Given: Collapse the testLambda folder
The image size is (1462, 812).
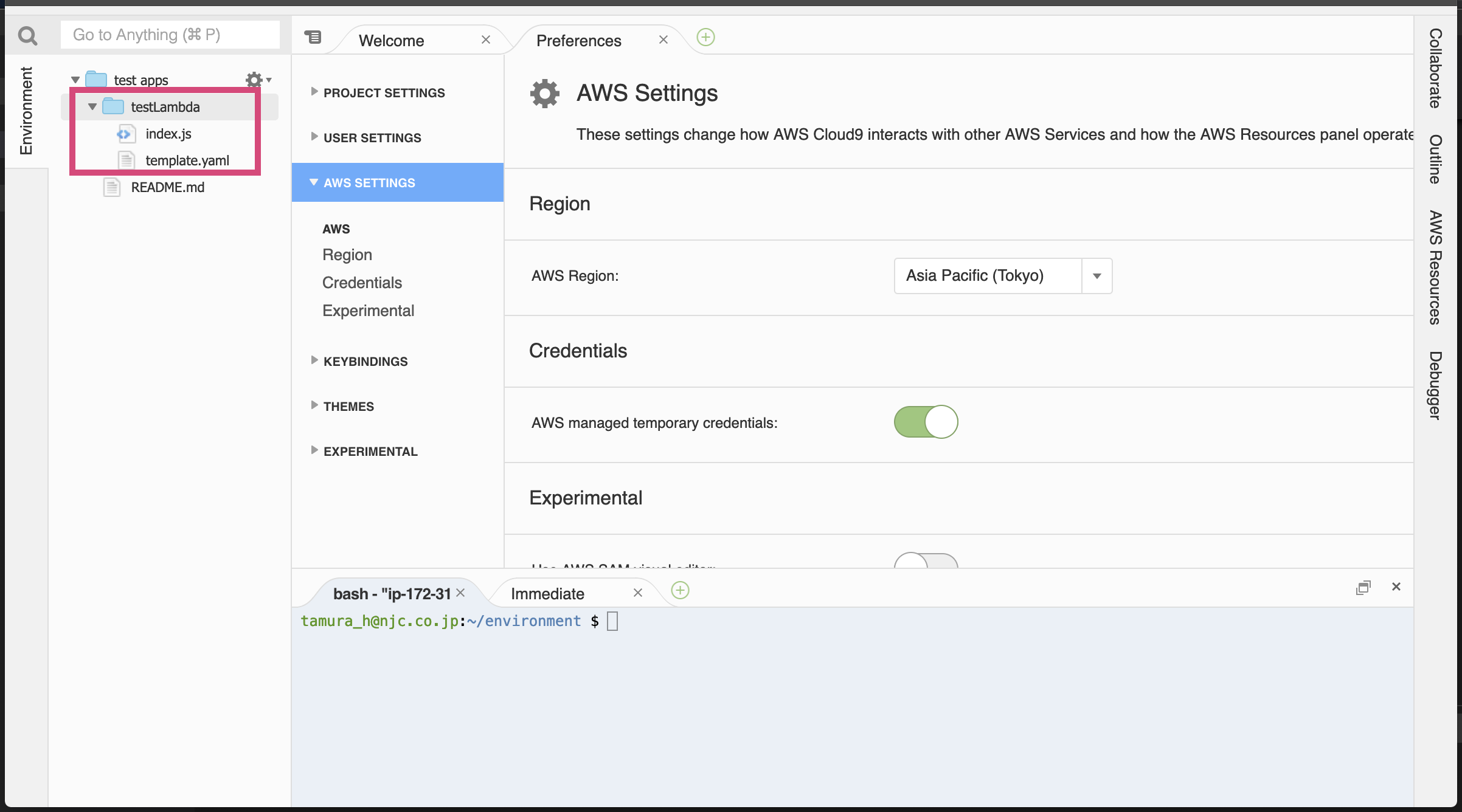Looking at the screenshot, I should (92, 107).
